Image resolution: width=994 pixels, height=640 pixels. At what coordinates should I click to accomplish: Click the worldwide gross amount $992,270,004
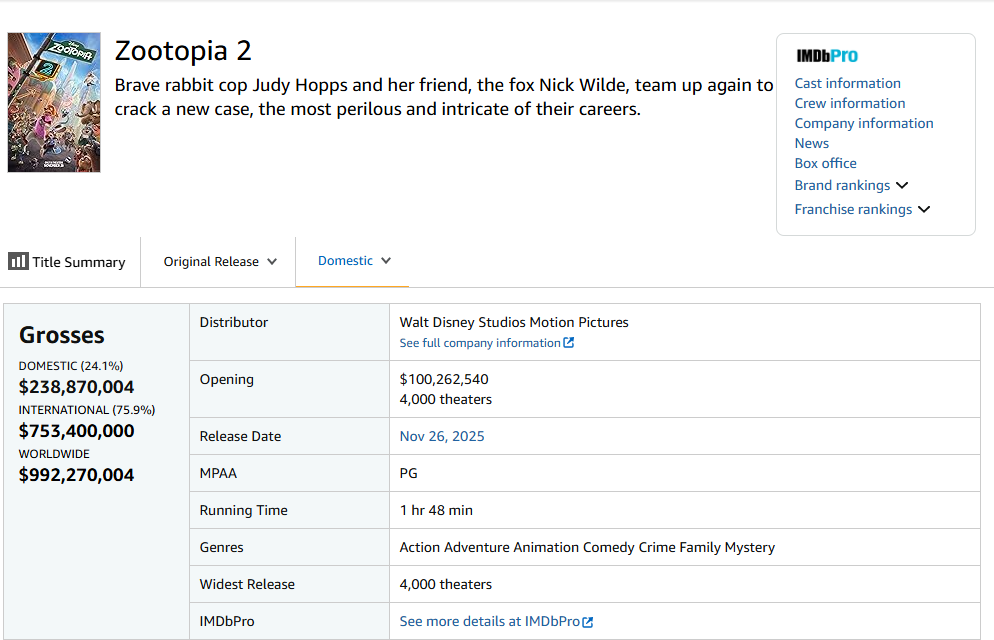76,475
